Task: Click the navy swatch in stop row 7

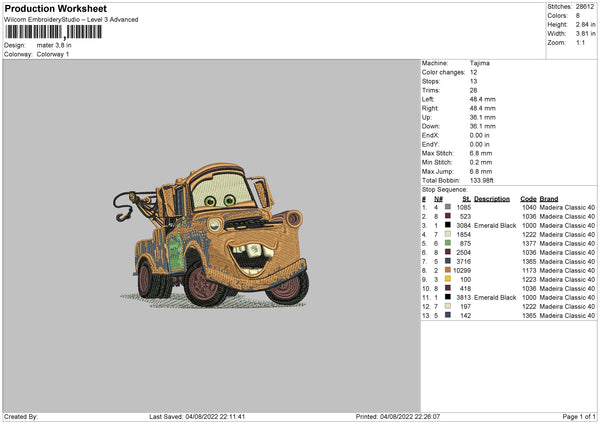Action: point(448,261)
